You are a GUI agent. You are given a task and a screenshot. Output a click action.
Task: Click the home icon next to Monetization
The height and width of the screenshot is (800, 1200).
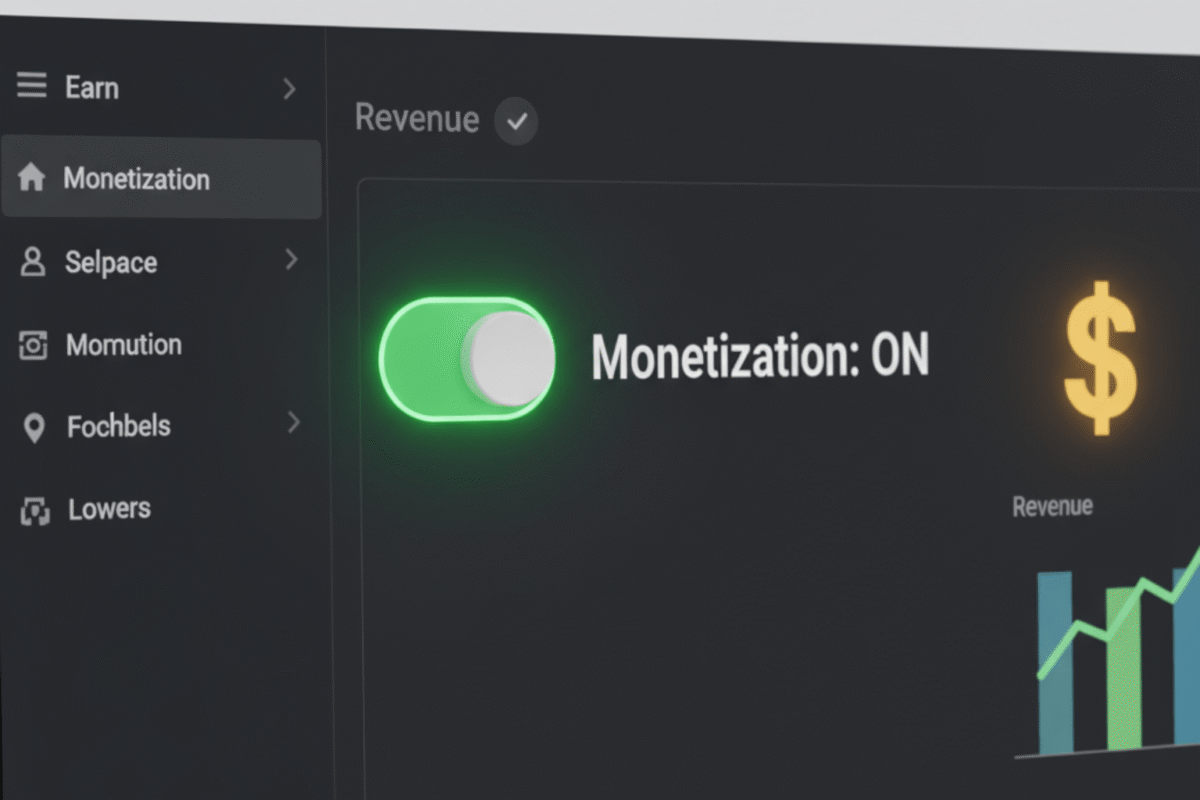click(x=32, y=179)
